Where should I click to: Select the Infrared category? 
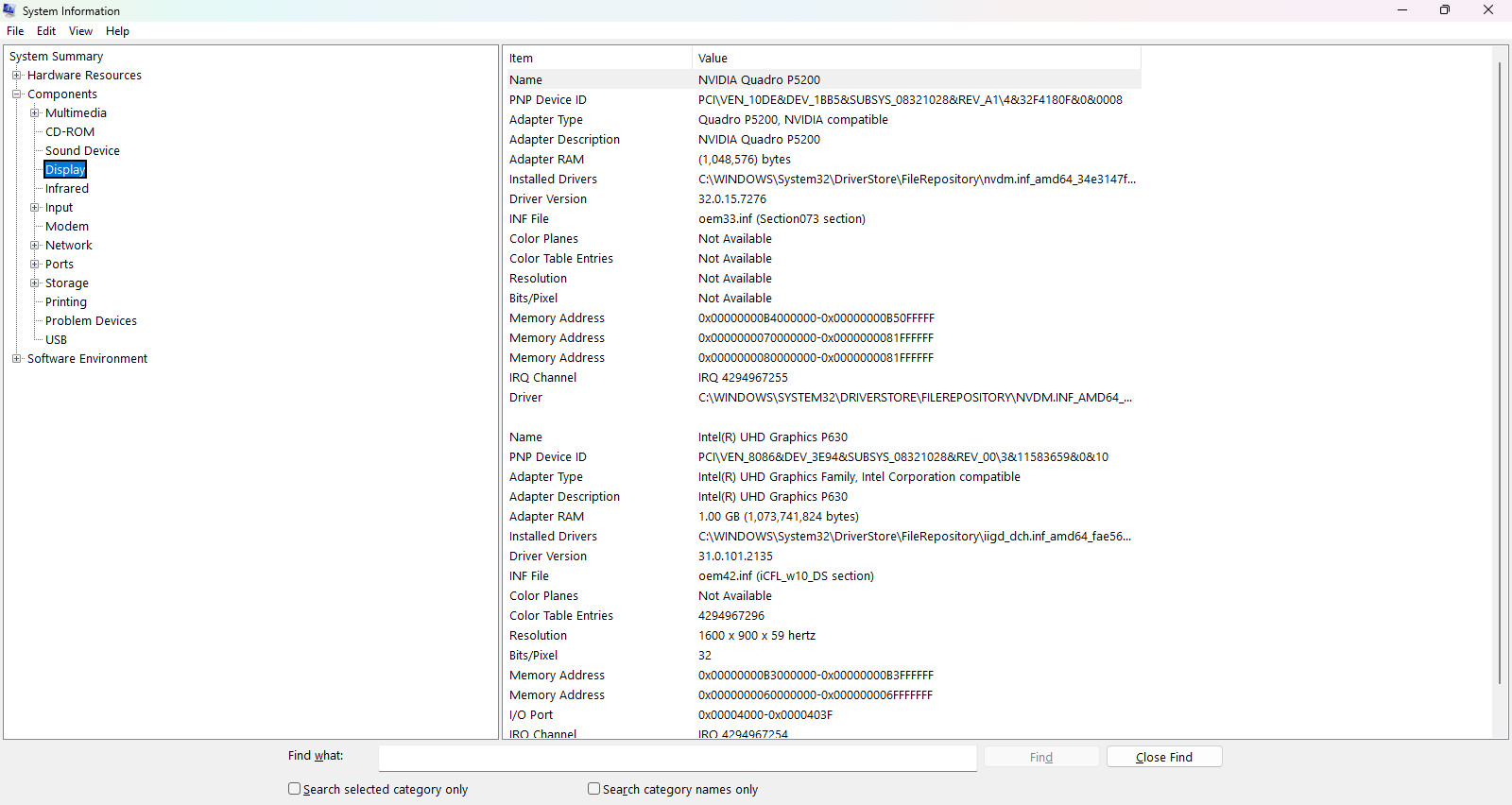pyautogui.click(x=66, y=189)
